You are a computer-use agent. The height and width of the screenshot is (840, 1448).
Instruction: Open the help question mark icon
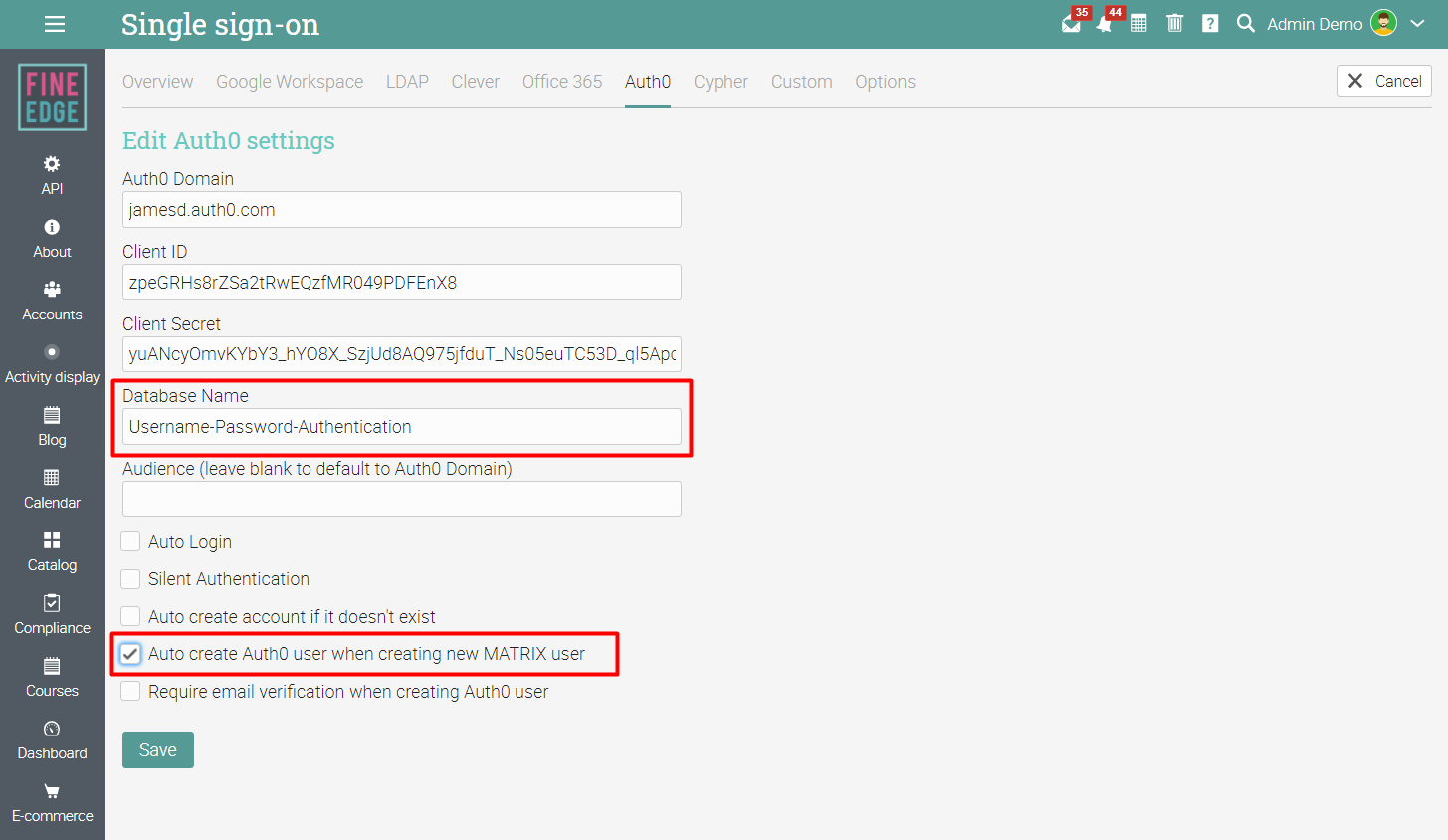coord(1210,24)
